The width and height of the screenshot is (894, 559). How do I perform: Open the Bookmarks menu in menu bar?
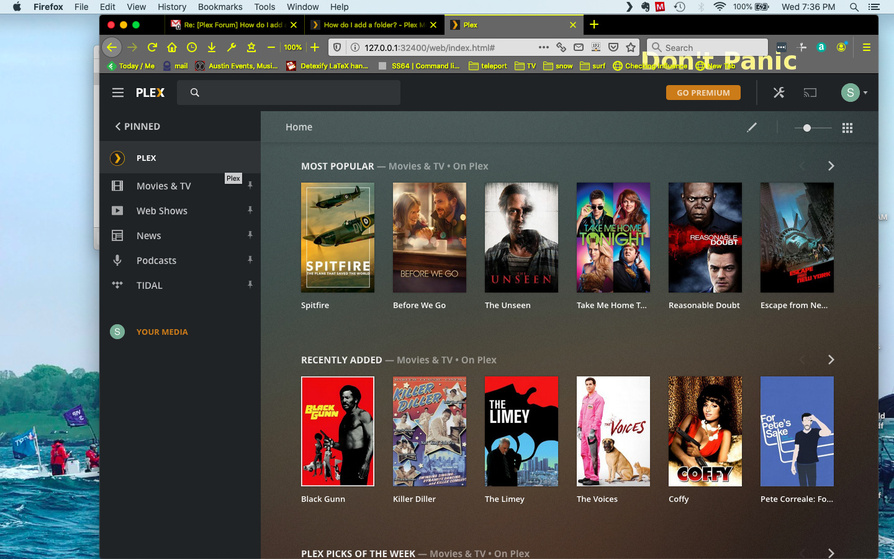(220, 7)
